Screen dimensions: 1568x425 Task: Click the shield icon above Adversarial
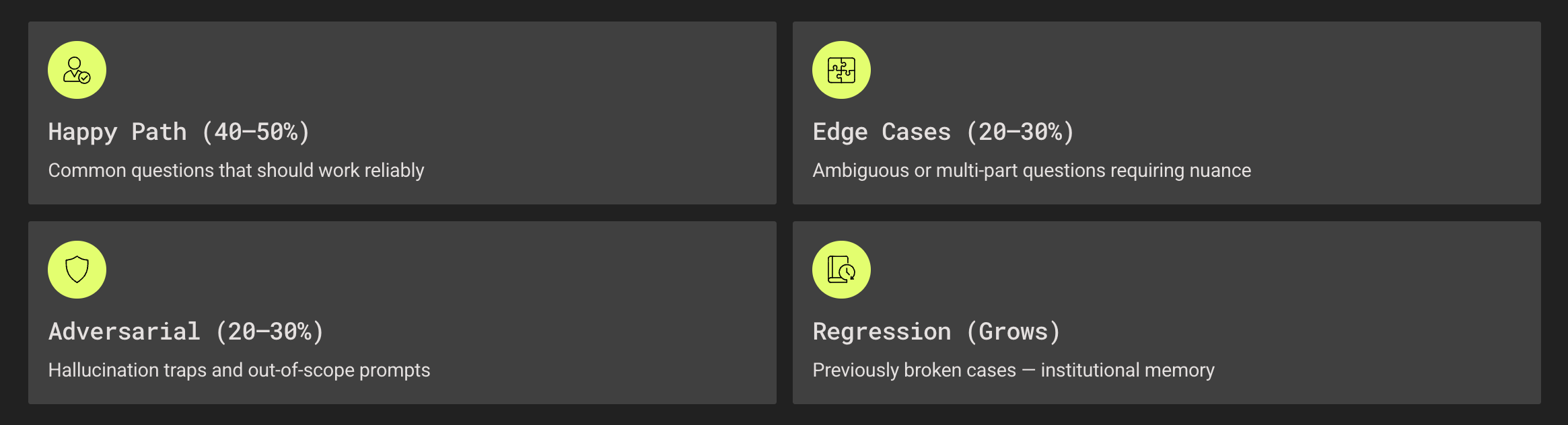click(x=77, y=270)
